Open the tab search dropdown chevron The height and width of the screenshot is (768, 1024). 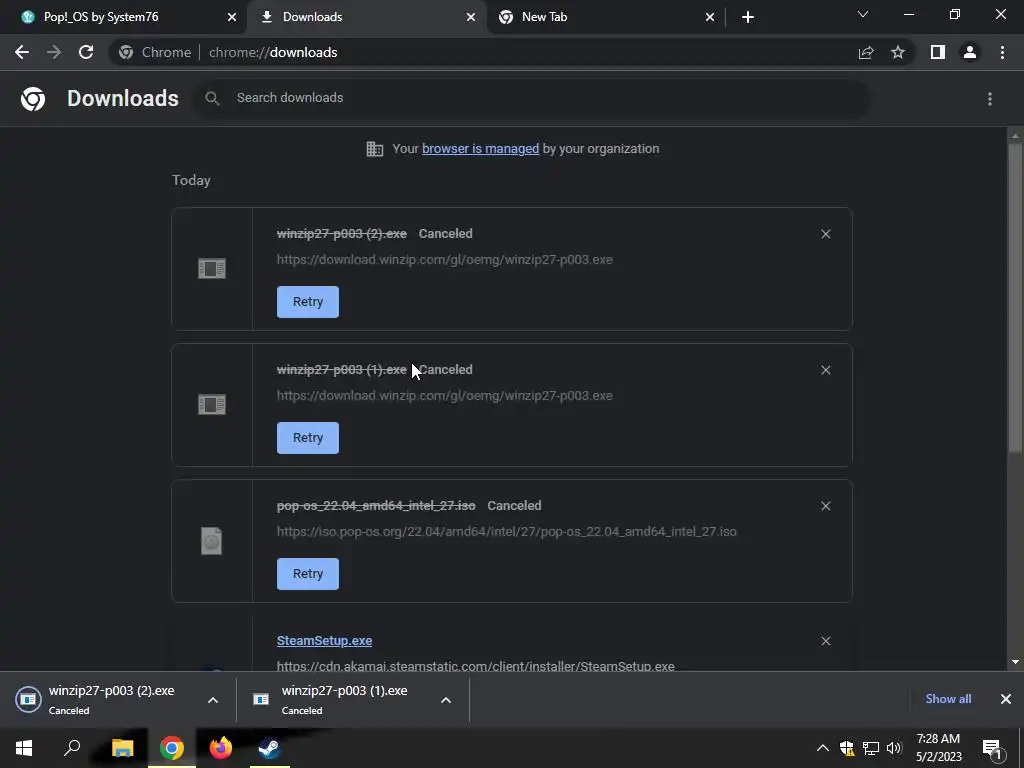(863, 14)
